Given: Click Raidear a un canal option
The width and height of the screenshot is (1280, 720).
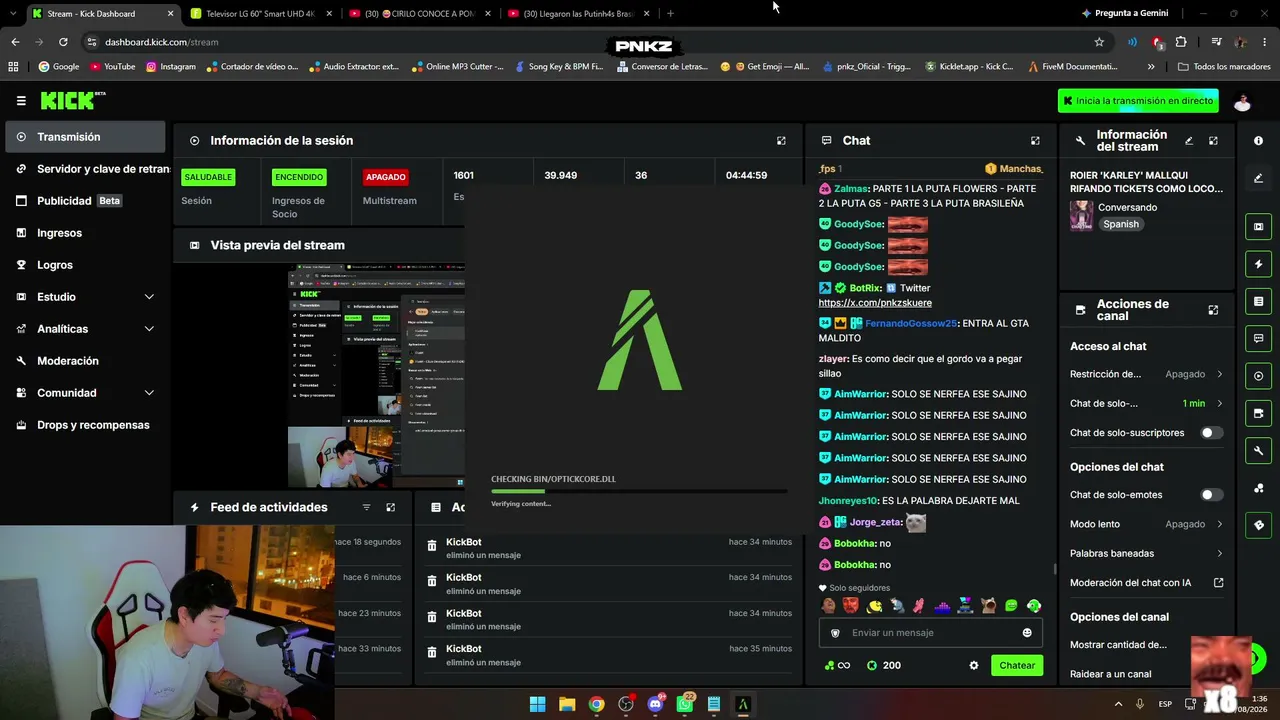Looking at the screenshot, I should [1110, 674].
